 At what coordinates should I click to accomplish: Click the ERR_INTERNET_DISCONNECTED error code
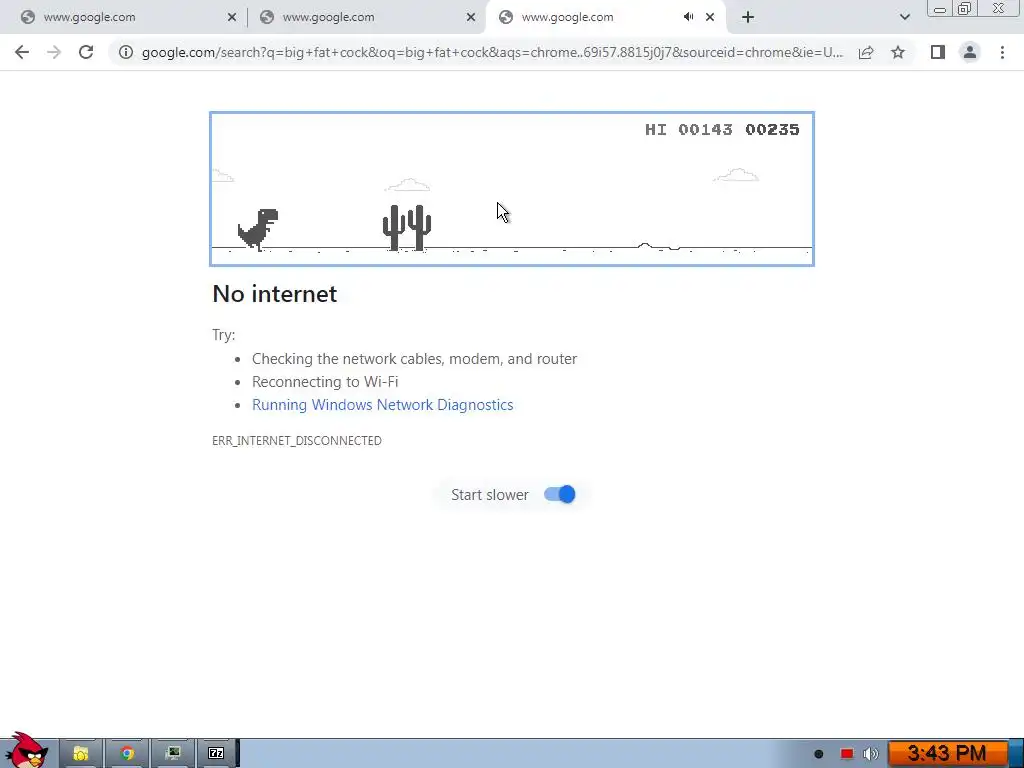click(296, 441)
